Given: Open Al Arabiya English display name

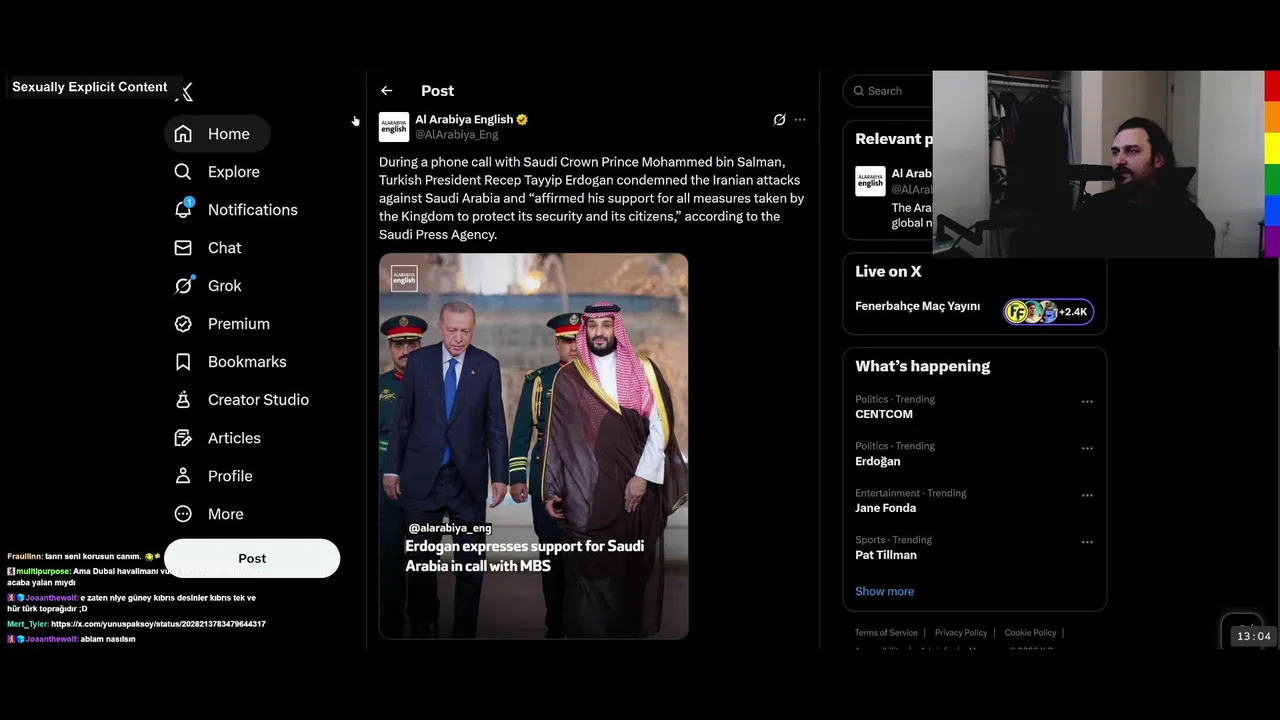Looking at the screenshot, I should point(464,119).
